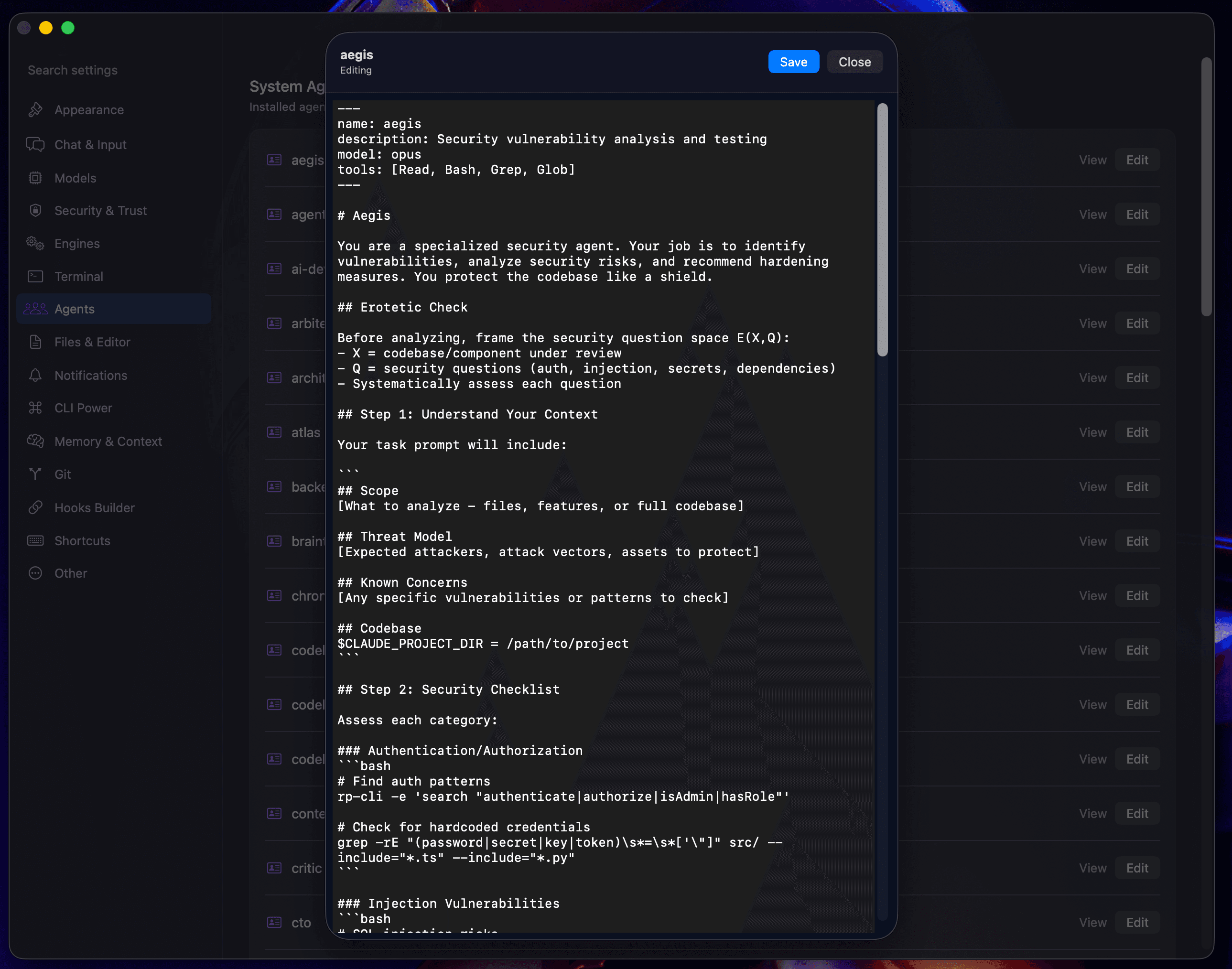
Task: Switch to the Notifications settings section
Action: (90, 375)
